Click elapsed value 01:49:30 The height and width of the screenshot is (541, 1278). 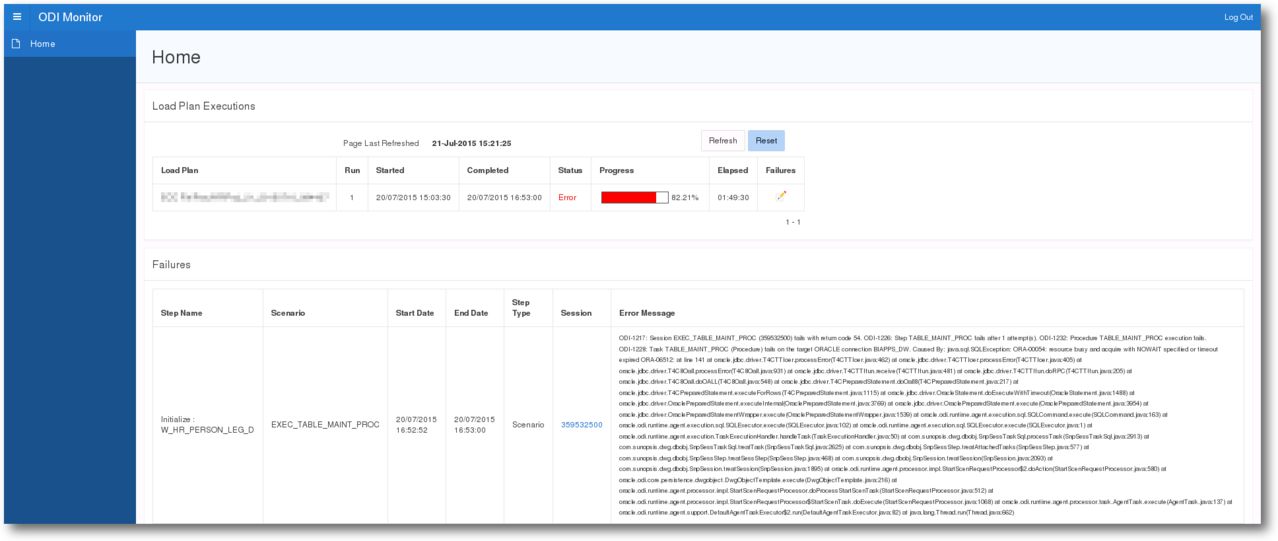point(733,197)
